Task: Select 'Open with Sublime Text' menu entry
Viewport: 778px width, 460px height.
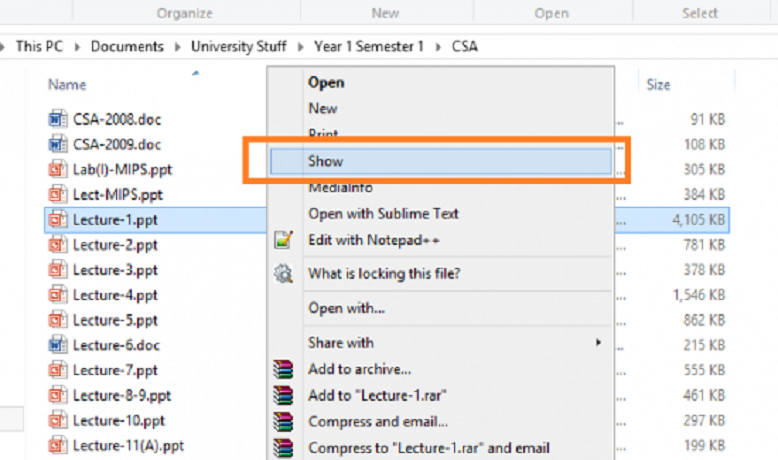Action: point(383,213)
